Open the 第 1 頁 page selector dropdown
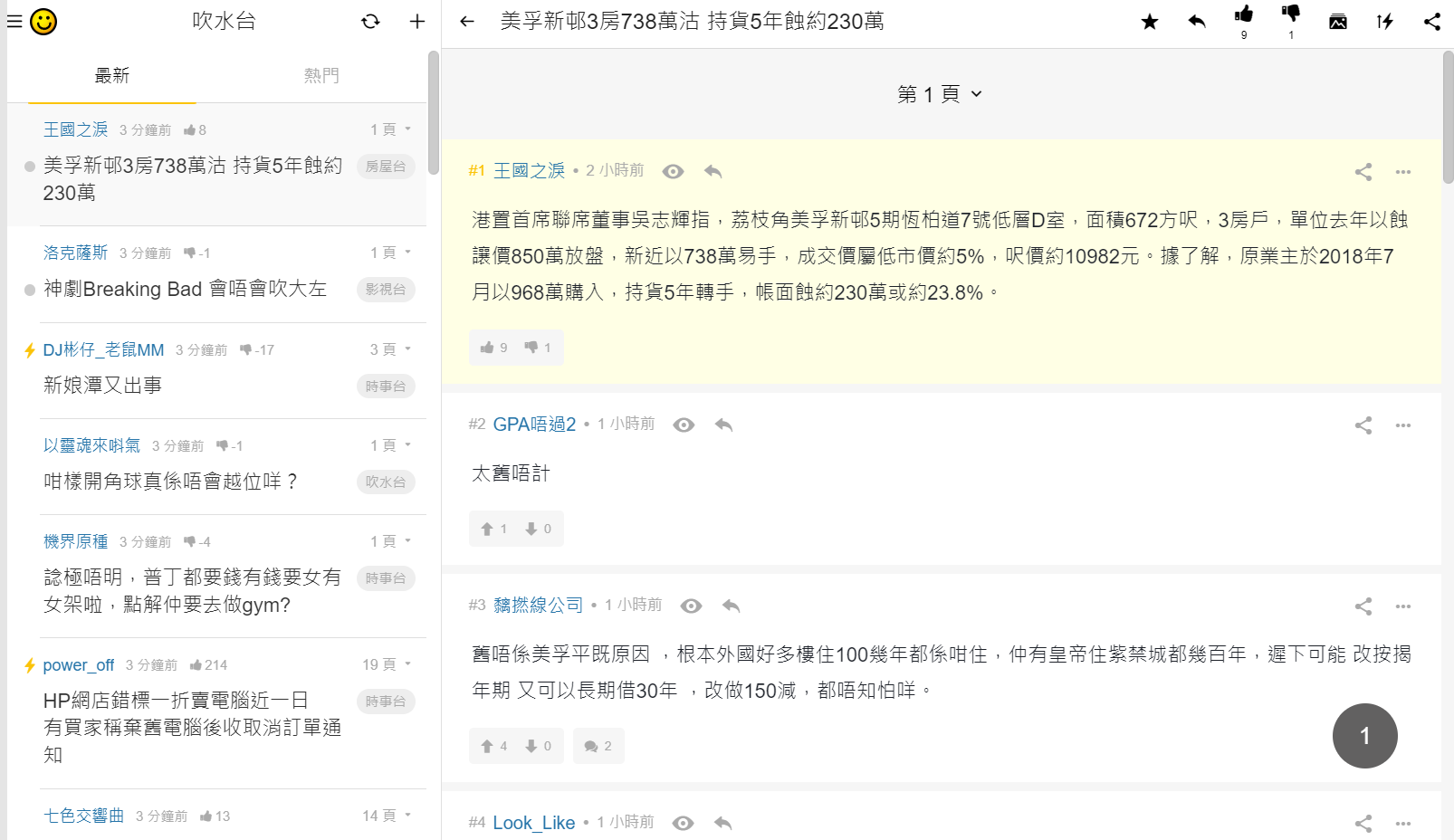The width and height of the screenshot is (1454, 840). (x=938, y=93)
